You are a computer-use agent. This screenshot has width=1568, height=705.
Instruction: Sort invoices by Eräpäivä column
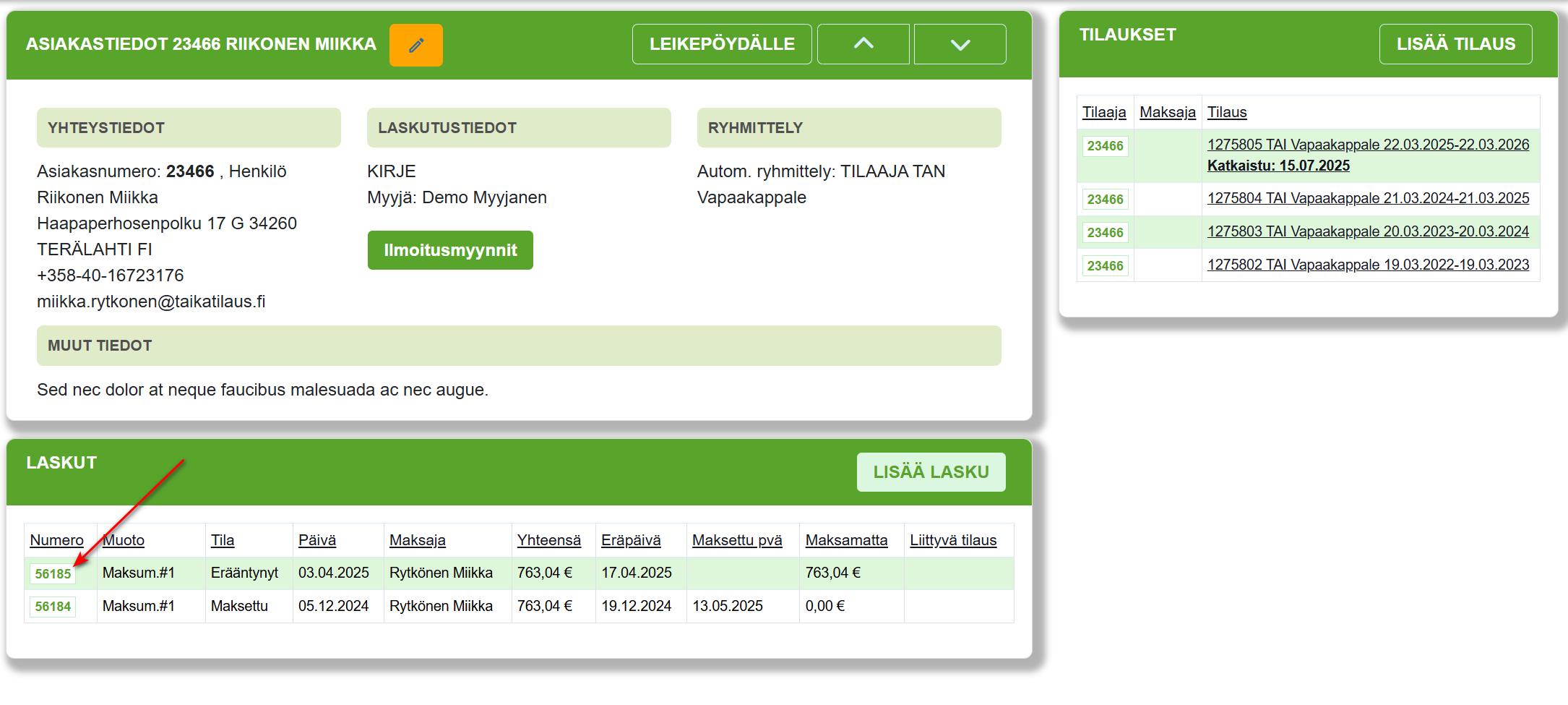pyautogui.click(x=630, y=540)
